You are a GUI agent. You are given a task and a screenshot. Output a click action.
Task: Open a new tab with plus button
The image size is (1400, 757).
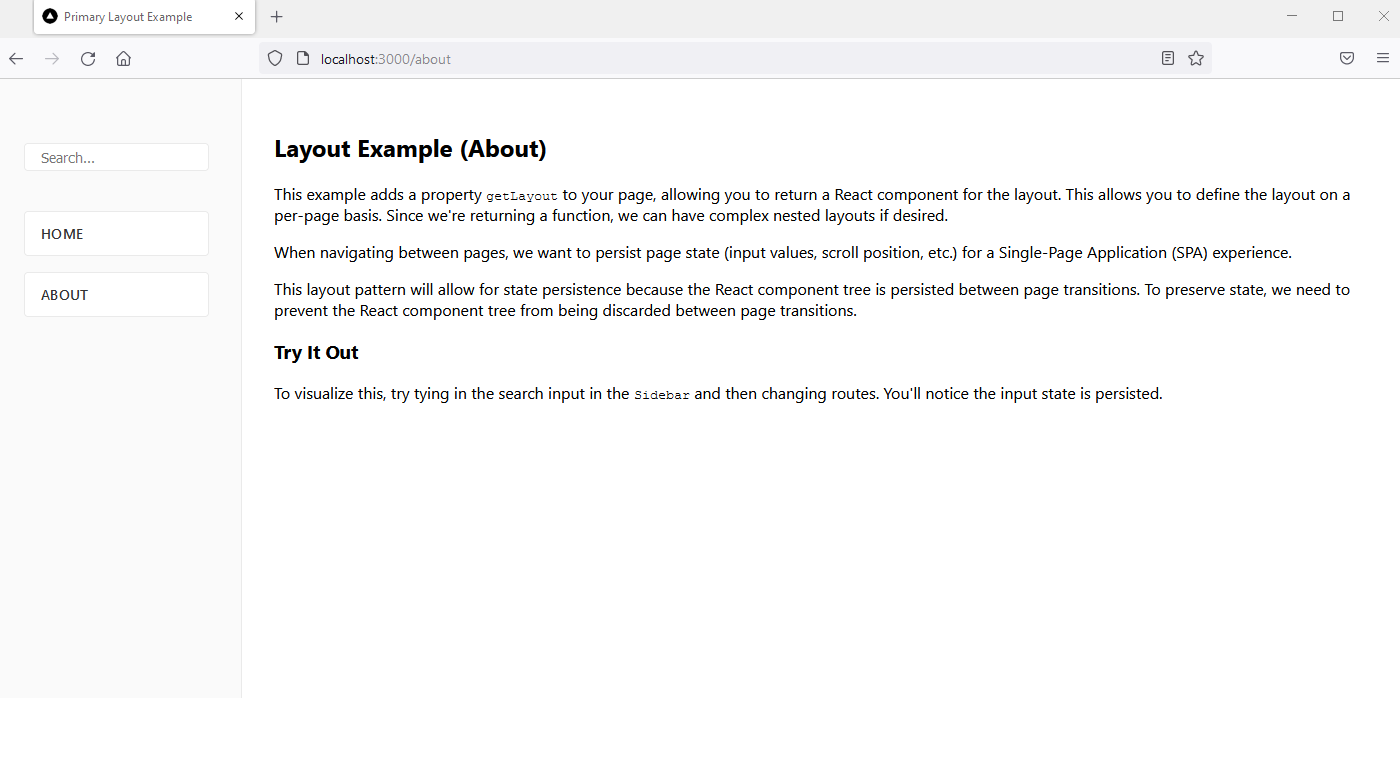click(x=277, y=17)
